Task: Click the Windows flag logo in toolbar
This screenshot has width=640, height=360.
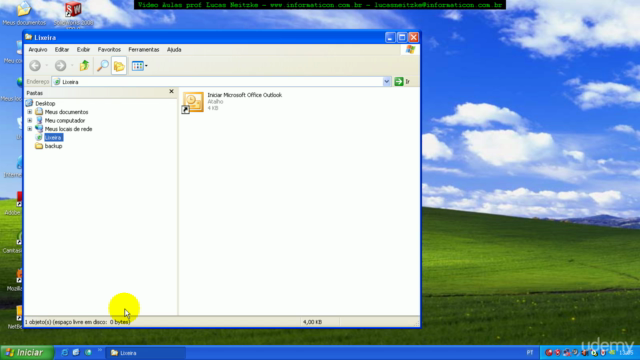Action: pyautogui.click(x=410, y=50)
